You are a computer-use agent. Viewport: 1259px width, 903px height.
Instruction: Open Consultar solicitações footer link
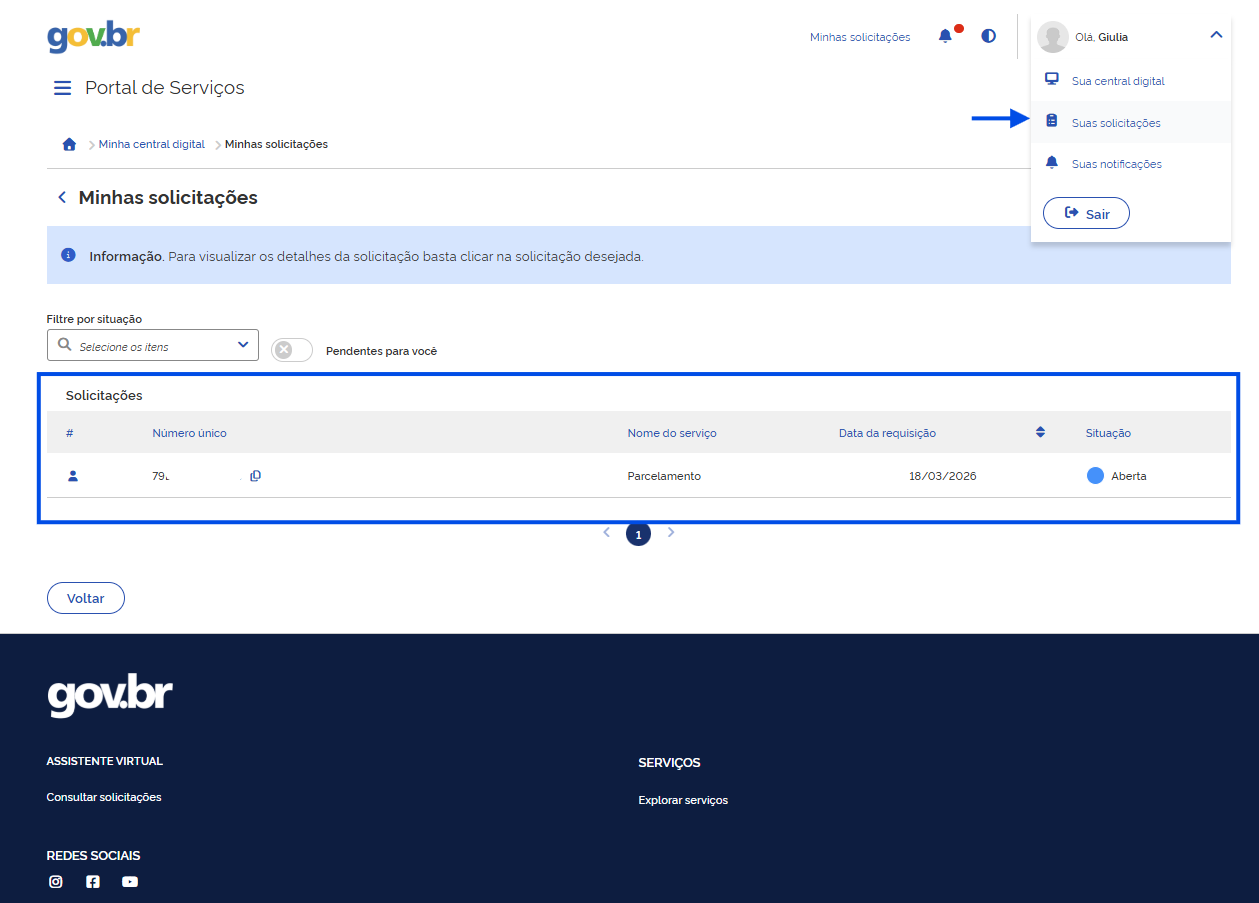click(104, 797)
